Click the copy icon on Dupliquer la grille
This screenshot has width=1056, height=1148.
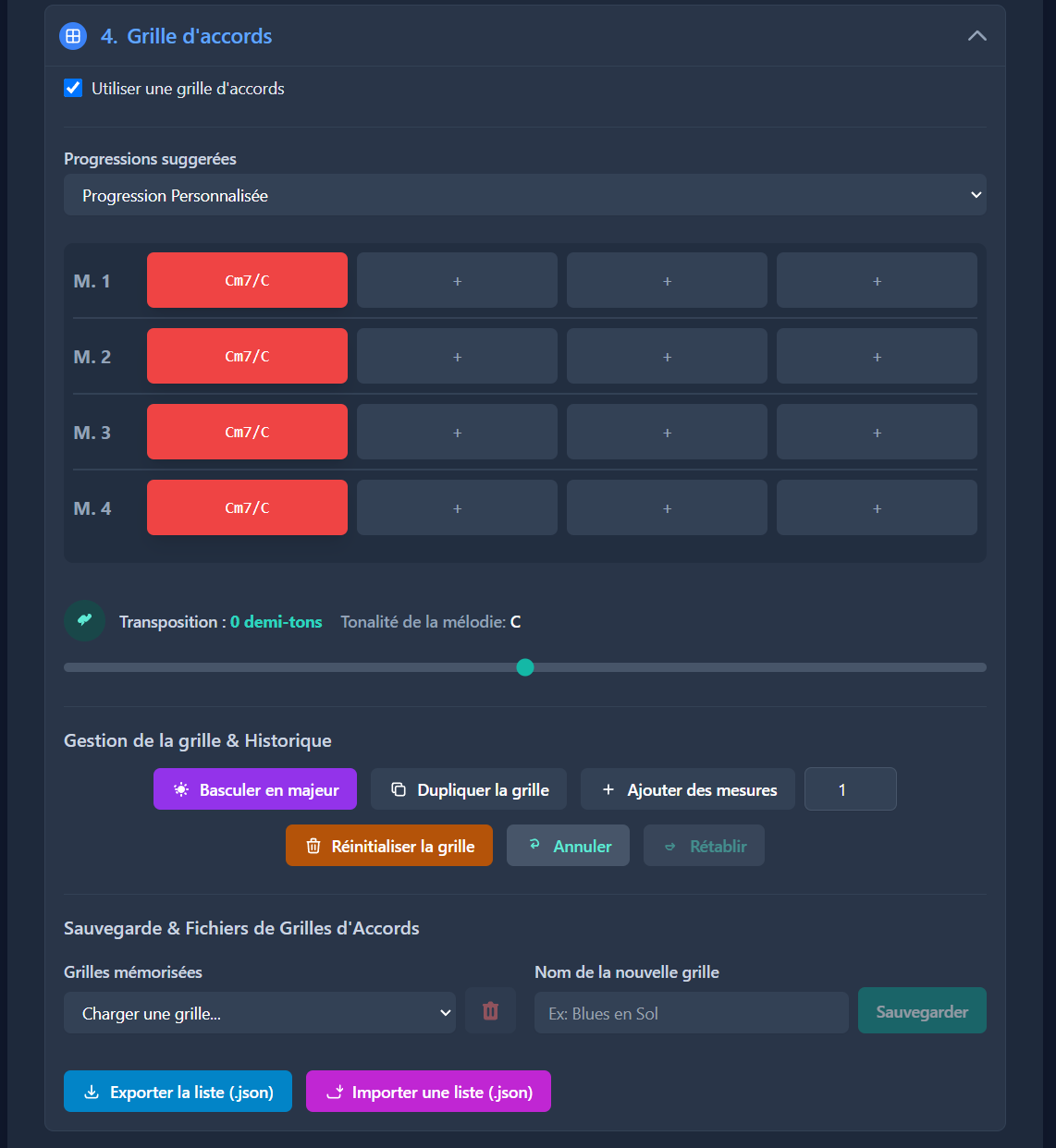click(399, 789)
